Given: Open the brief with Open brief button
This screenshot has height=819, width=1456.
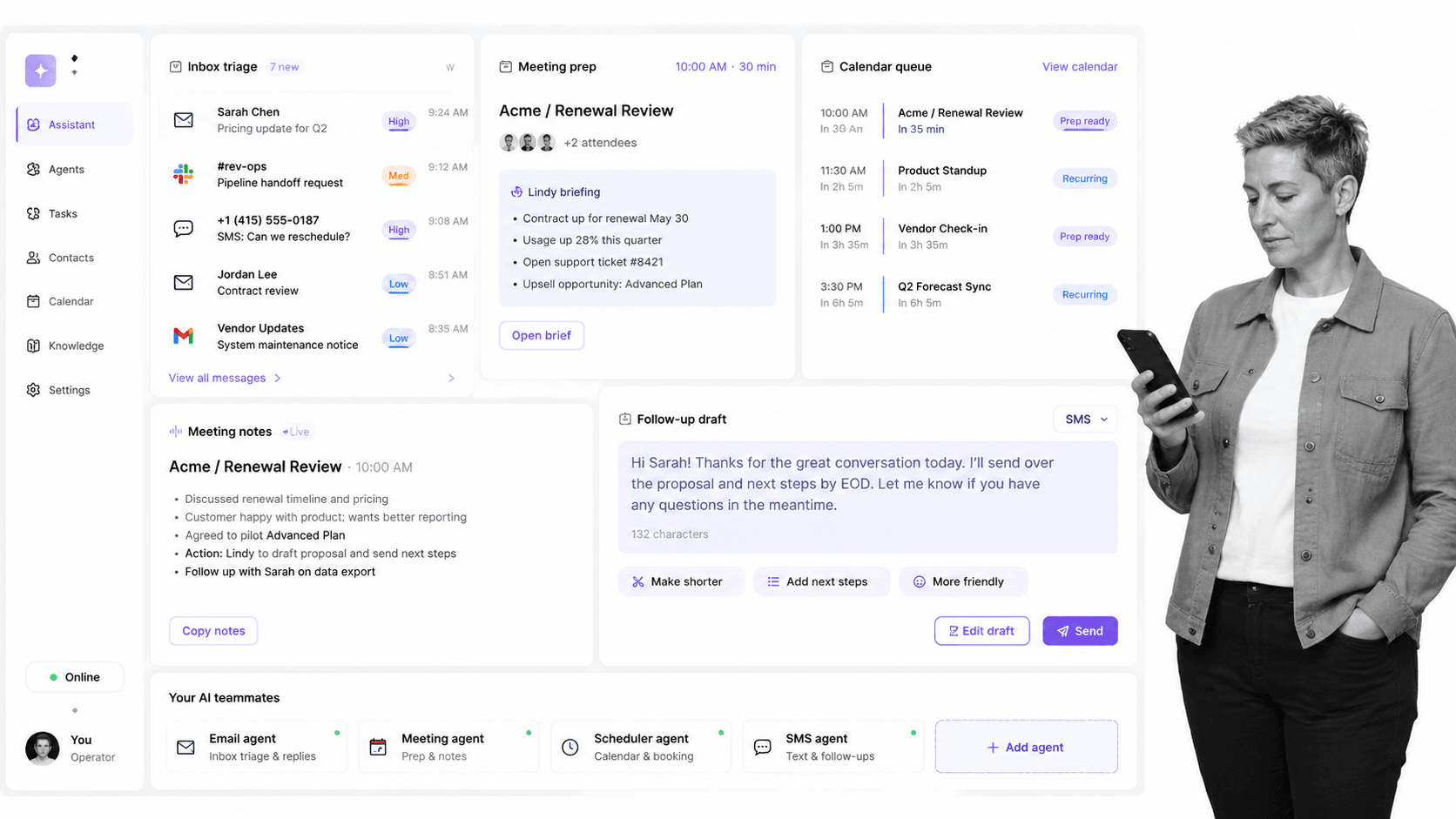Looking at the screenshot, I should pyautogui.click(x=542, y=335).
